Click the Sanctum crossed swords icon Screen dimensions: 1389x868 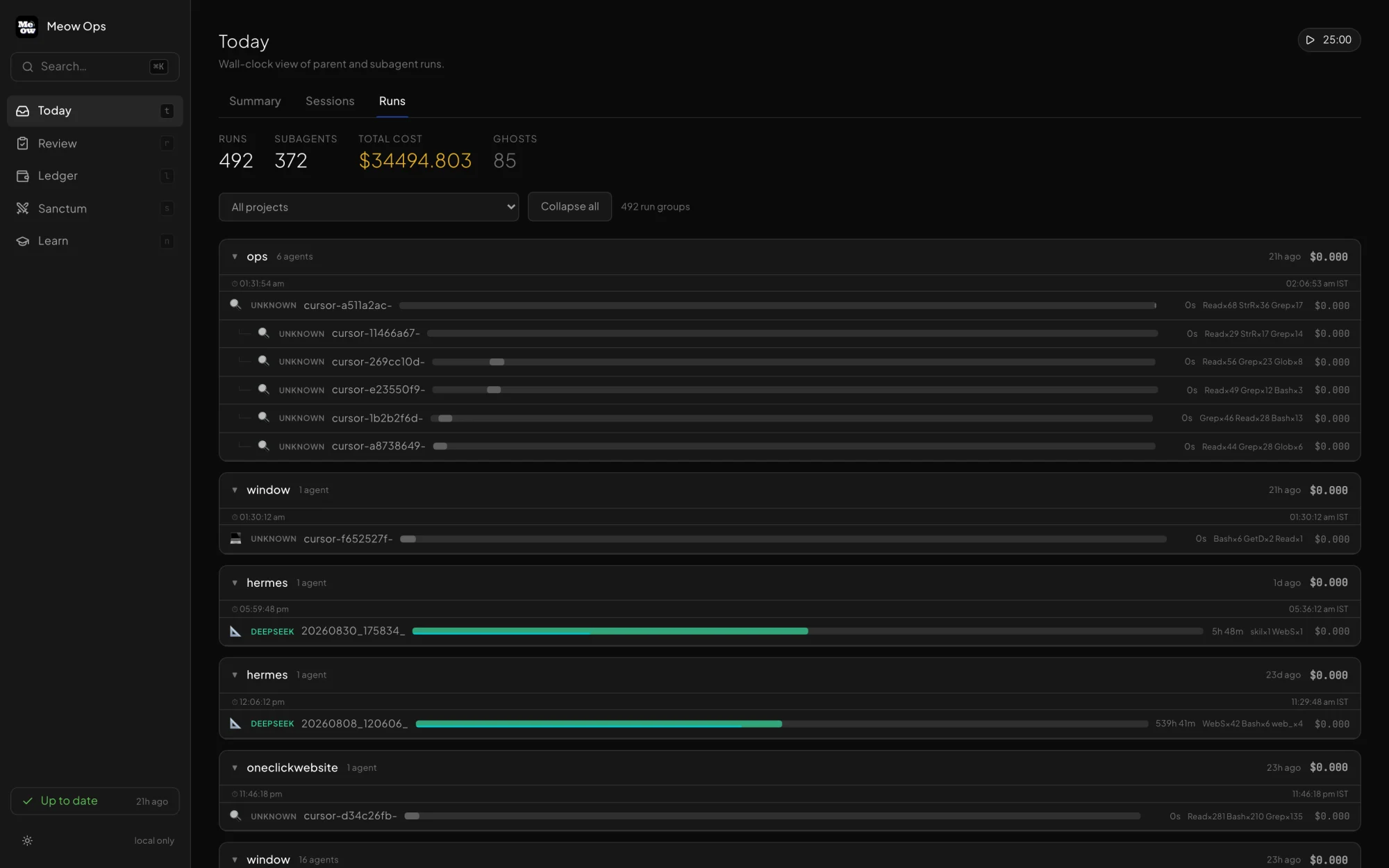coord(23,208)
